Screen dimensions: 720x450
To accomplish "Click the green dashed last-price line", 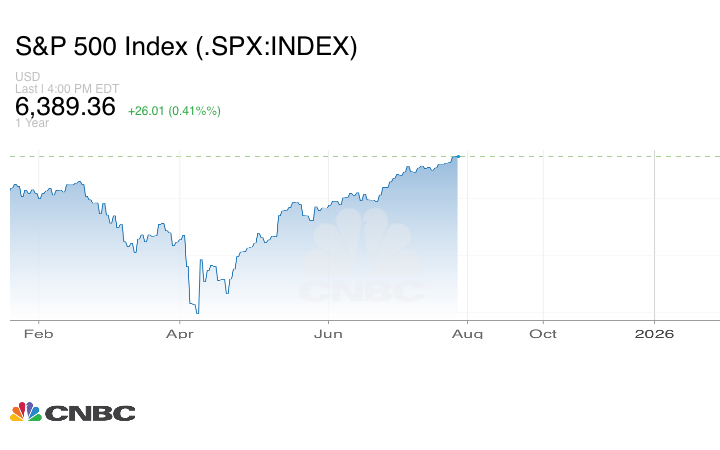I will [x=580, y=156].
